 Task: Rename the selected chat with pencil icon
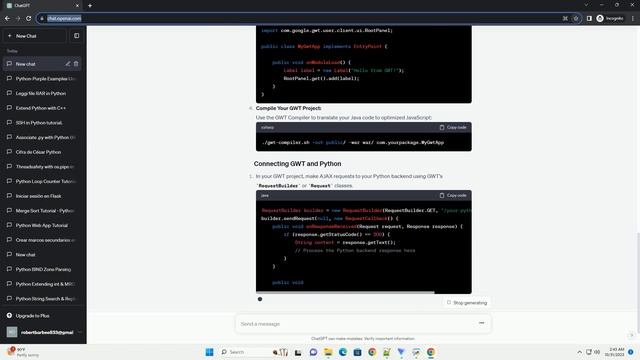pyautogui.click(x=68, y=64)
